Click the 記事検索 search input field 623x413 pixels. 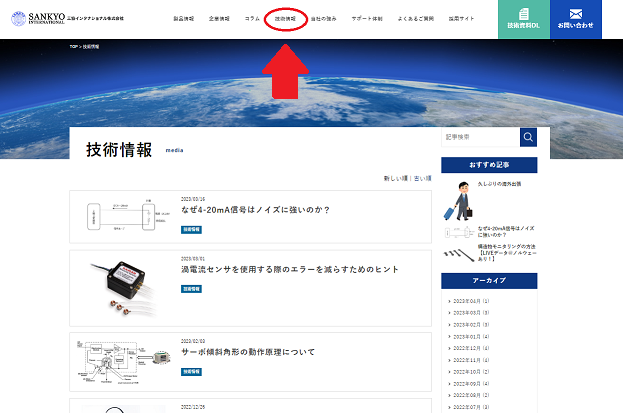click(480, 137)
